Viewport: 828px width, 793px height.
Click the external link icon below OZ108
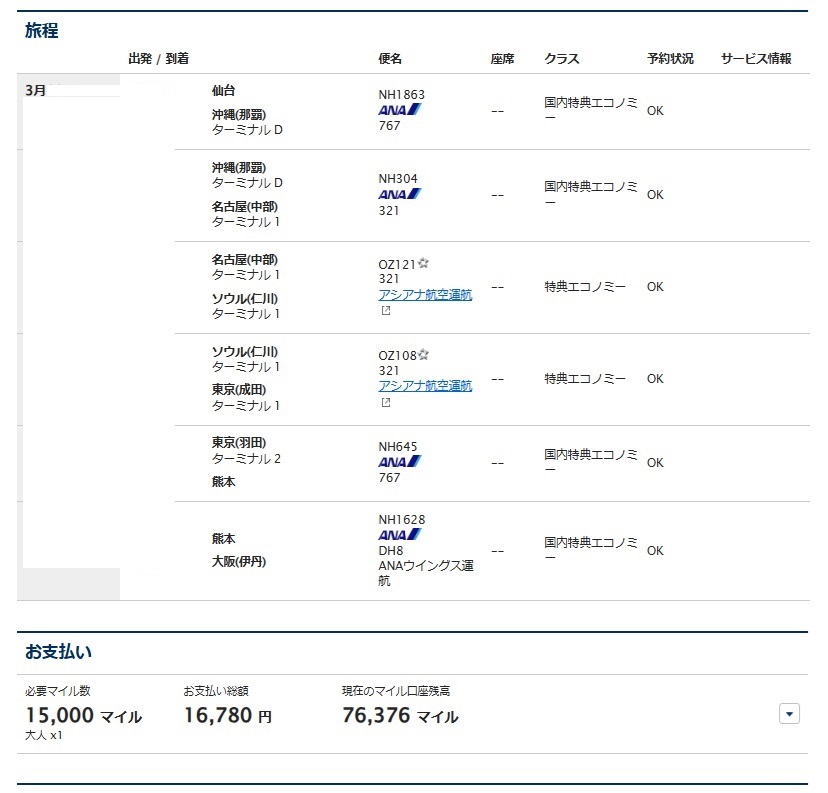[385, 403]
